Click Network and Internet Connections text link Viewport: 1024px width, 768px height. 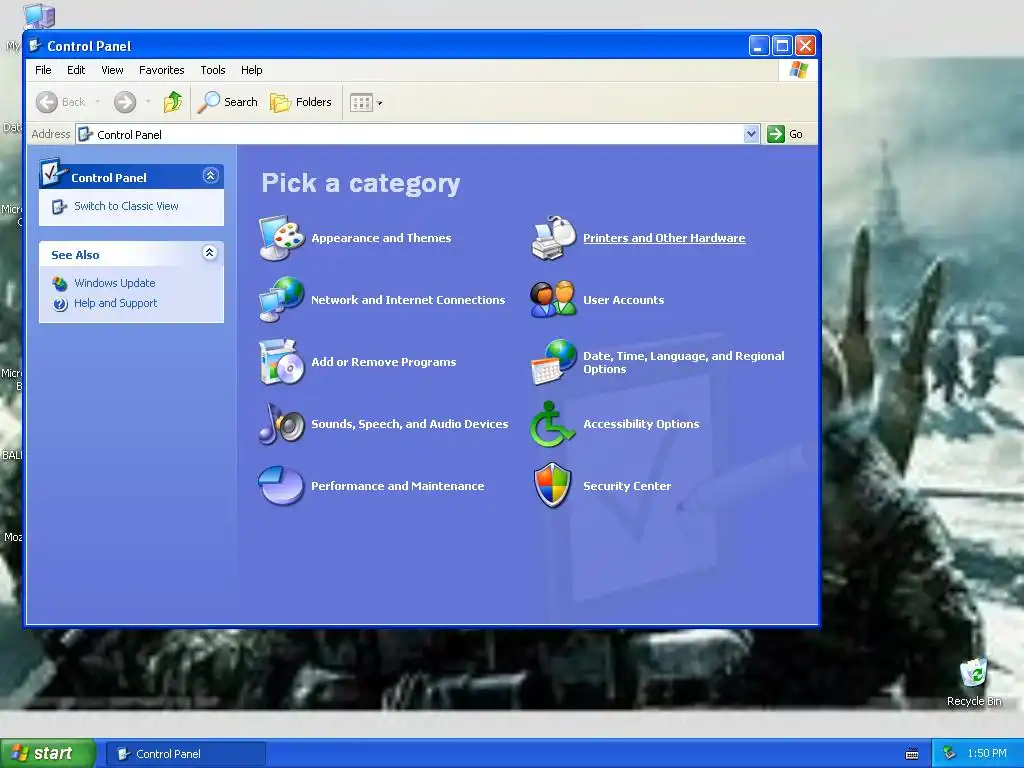coord(408,300)
